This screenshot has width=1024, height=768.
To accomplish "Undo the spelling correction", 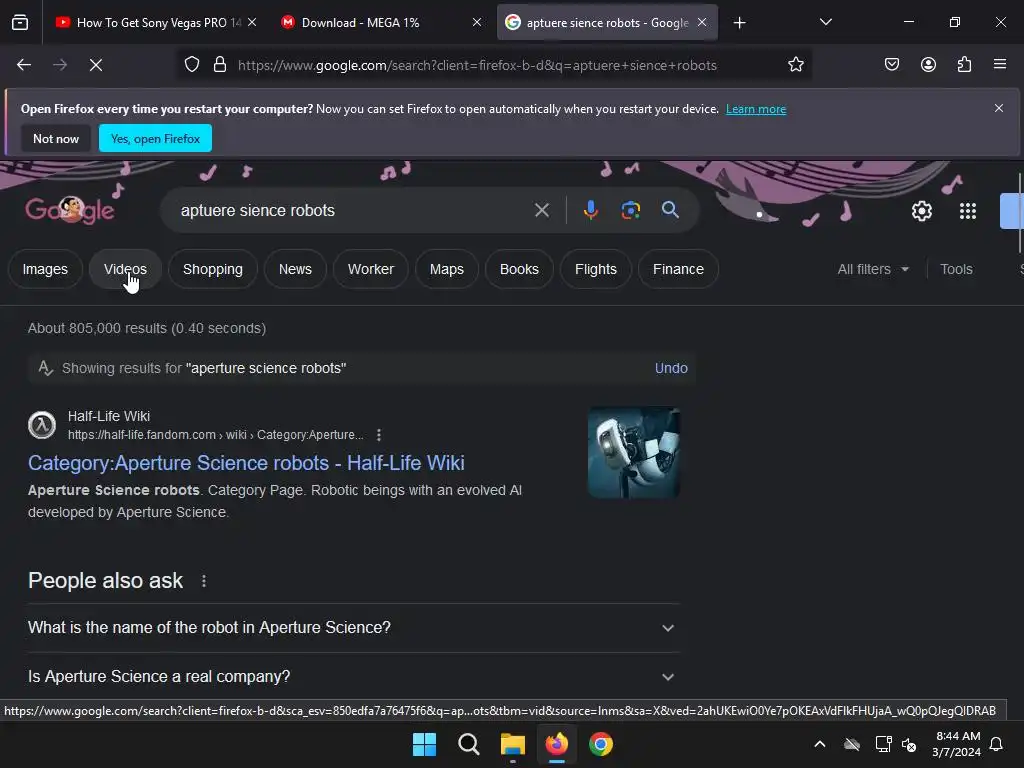I will coord(671,368).
